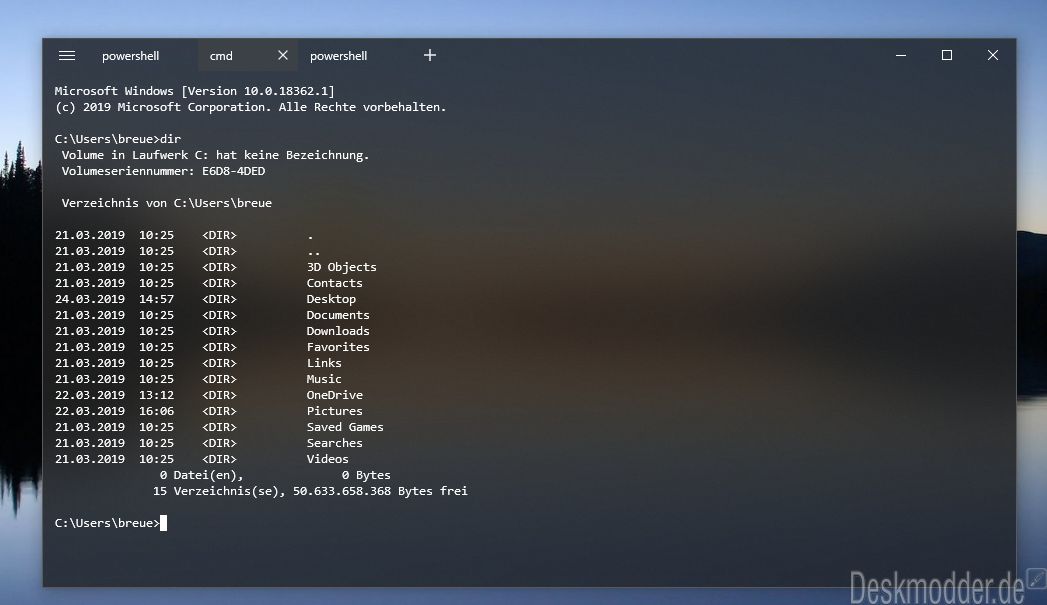Viewport: 1047px width, 605px height.
Task: Open the hamburger menu in the terminal
Action: pos(67,55)
